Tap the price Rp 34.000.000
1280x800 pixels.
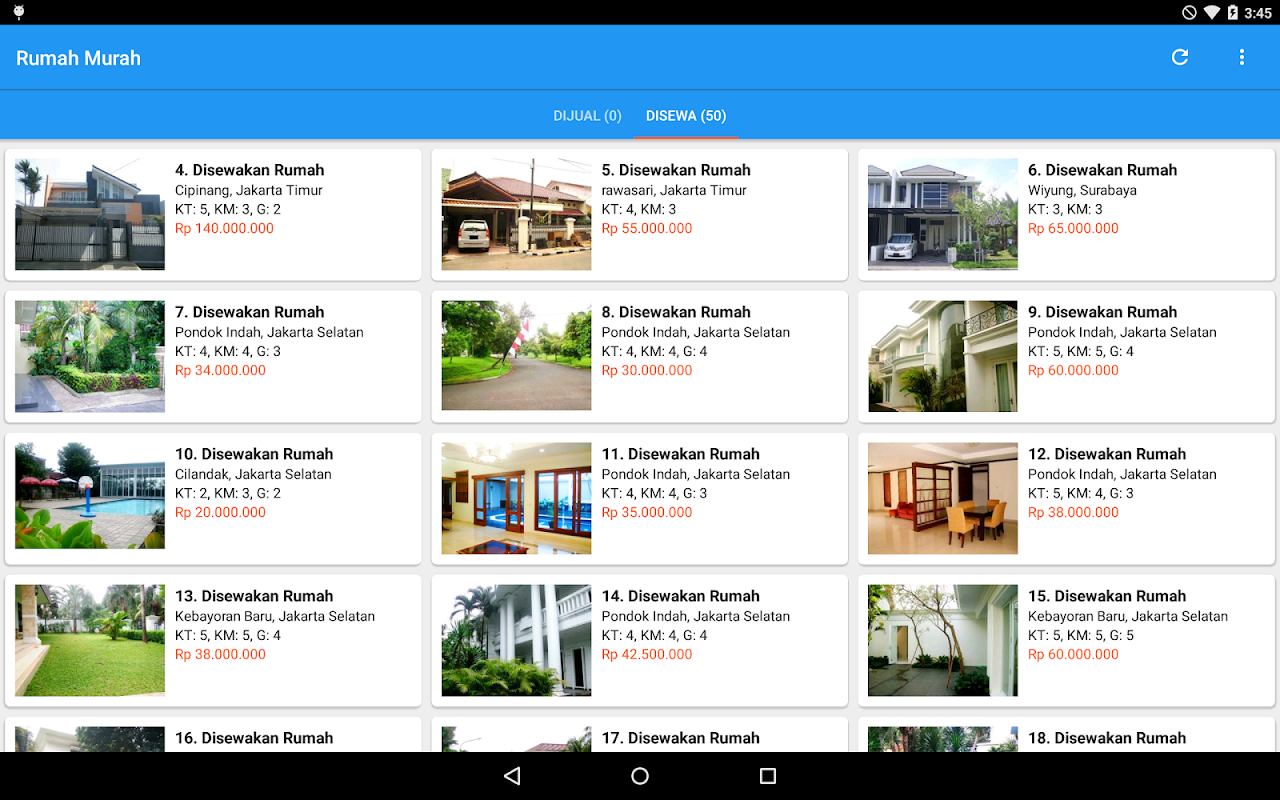click(221, 370)
